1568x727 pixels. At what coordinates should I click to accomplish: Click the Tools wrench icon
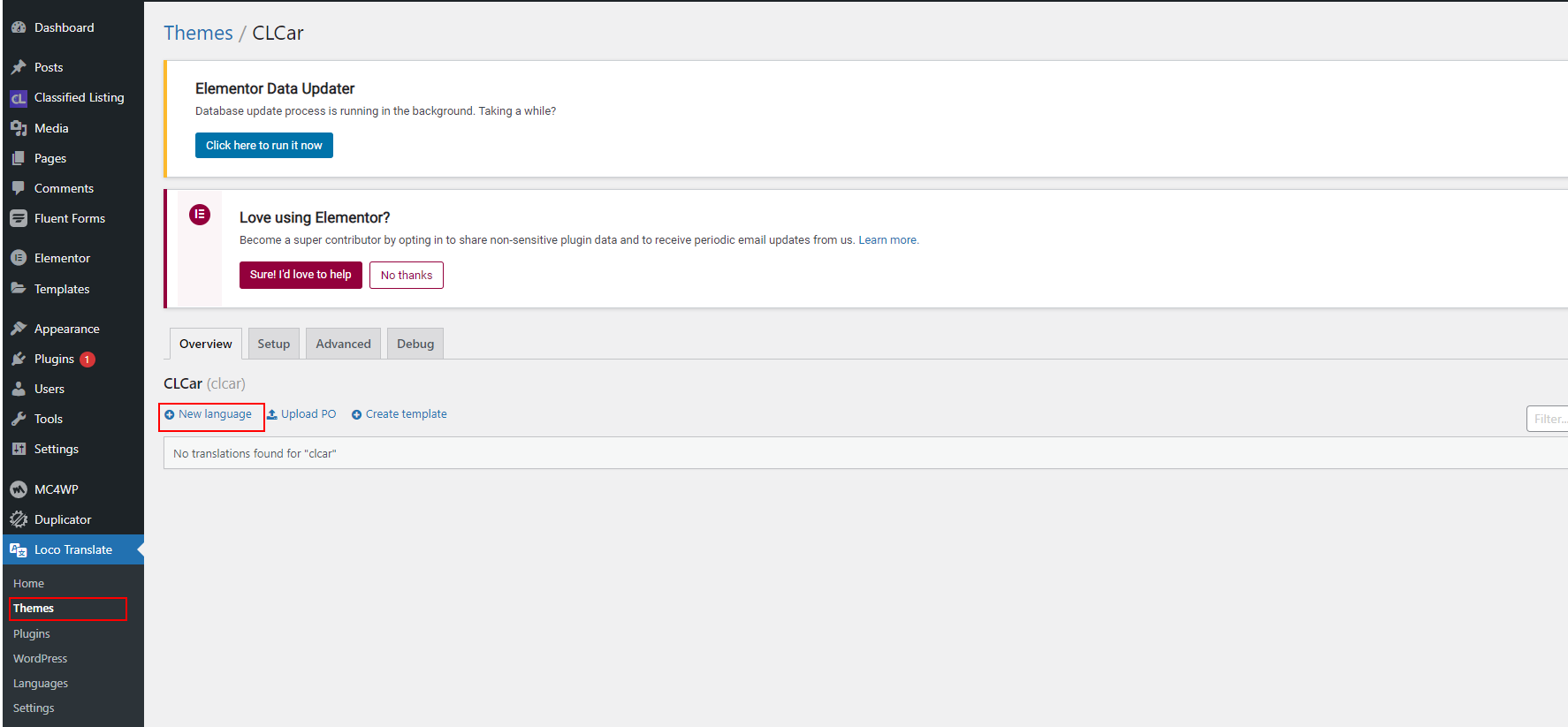[19, 419]
